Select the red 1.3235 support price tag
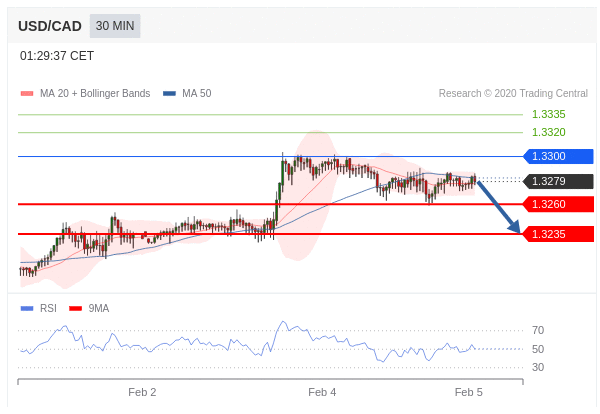The height and width of the screenshot is (414, 600). click(x=558, y=234)
